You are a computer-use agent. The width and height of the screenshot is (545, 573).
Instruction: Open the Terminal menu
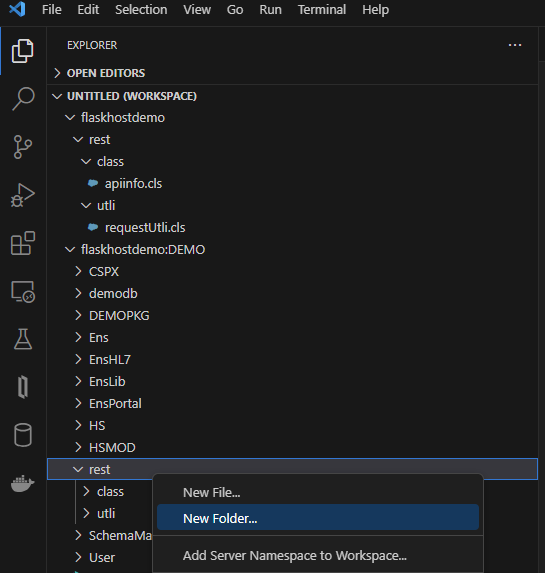tap(322, 10)
